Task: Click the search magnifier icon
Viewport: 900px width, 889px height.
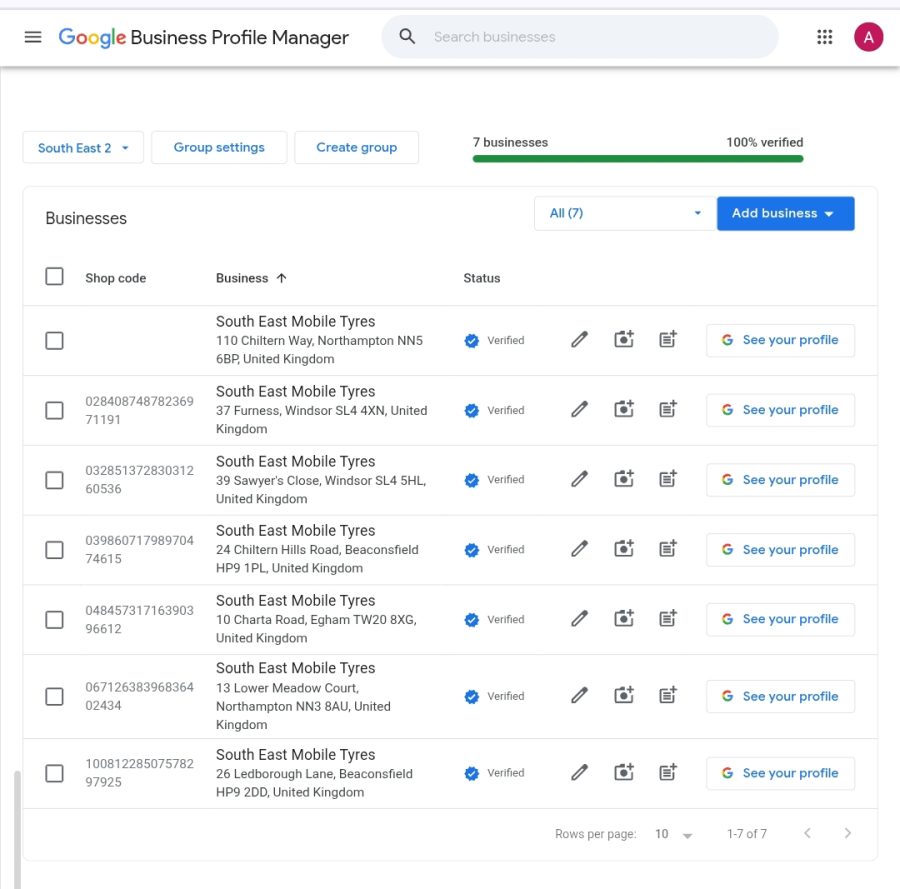Action: pos(407,37)
